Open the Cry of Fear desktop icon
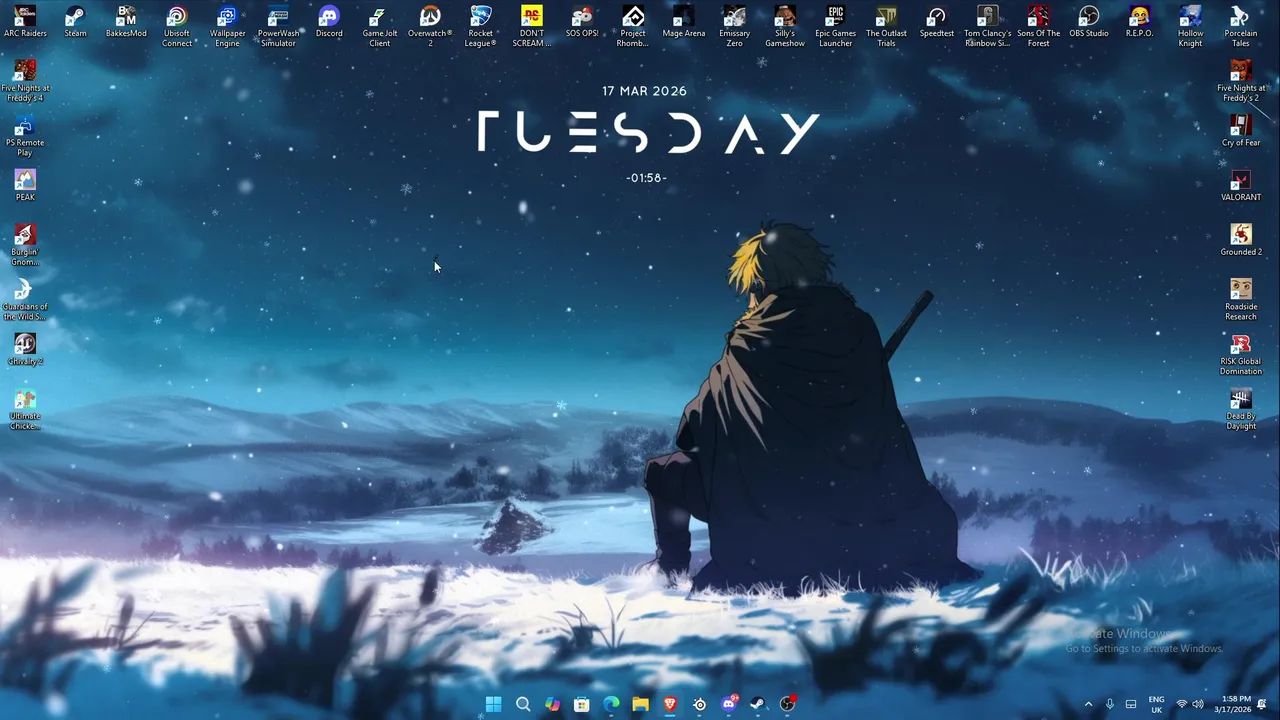 click(x=1241, y=131)
